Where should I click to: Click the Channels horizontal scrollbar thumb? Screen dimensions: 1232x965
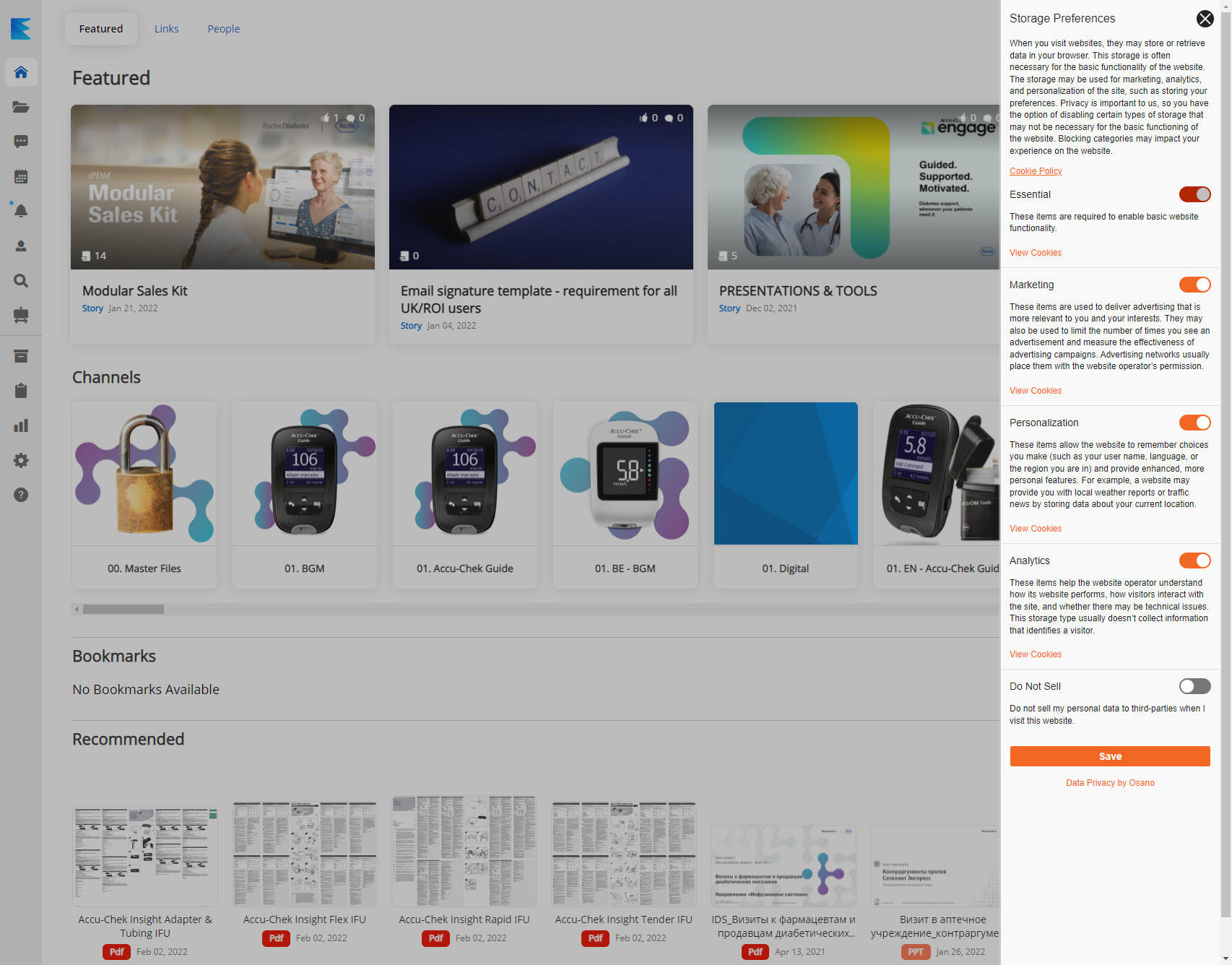[123, 610]
